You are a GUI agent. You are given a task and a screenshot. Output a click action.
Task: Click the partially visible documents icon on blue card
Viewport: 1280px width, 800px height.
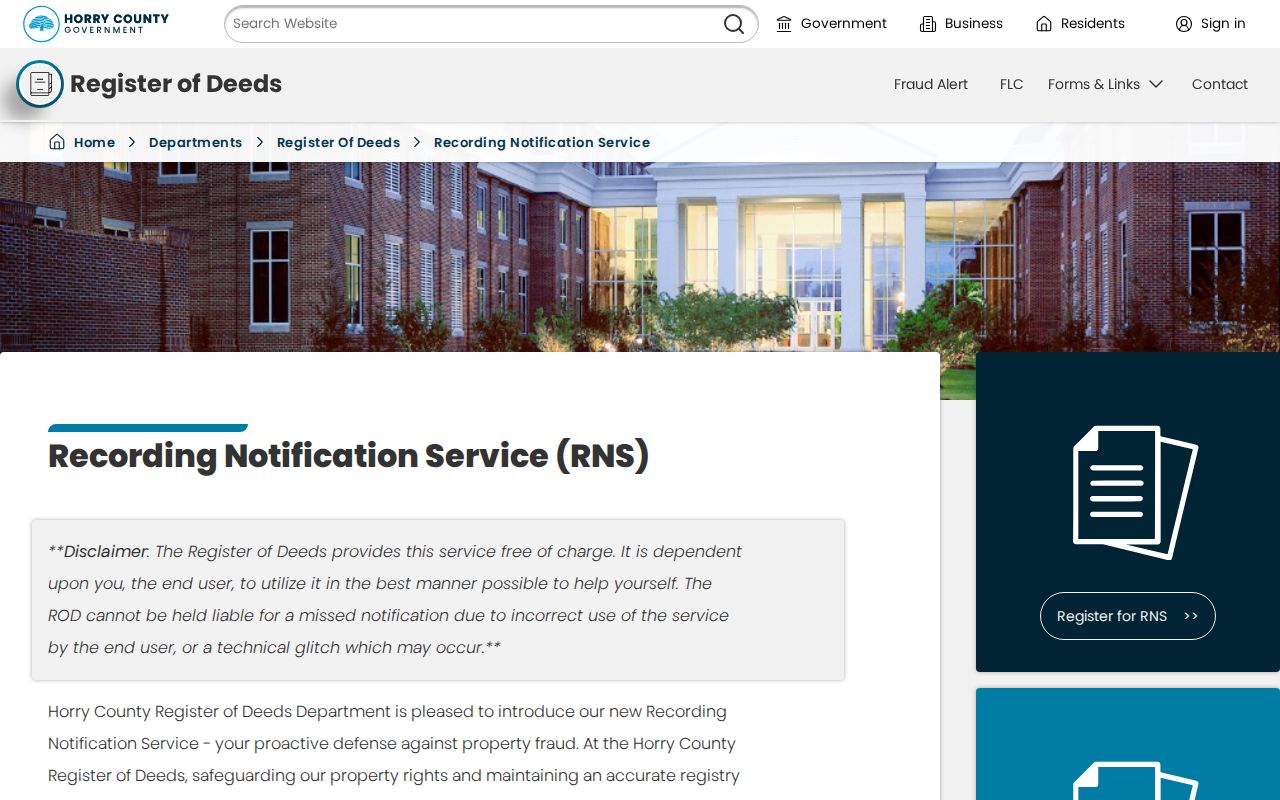click(1134, 782)
